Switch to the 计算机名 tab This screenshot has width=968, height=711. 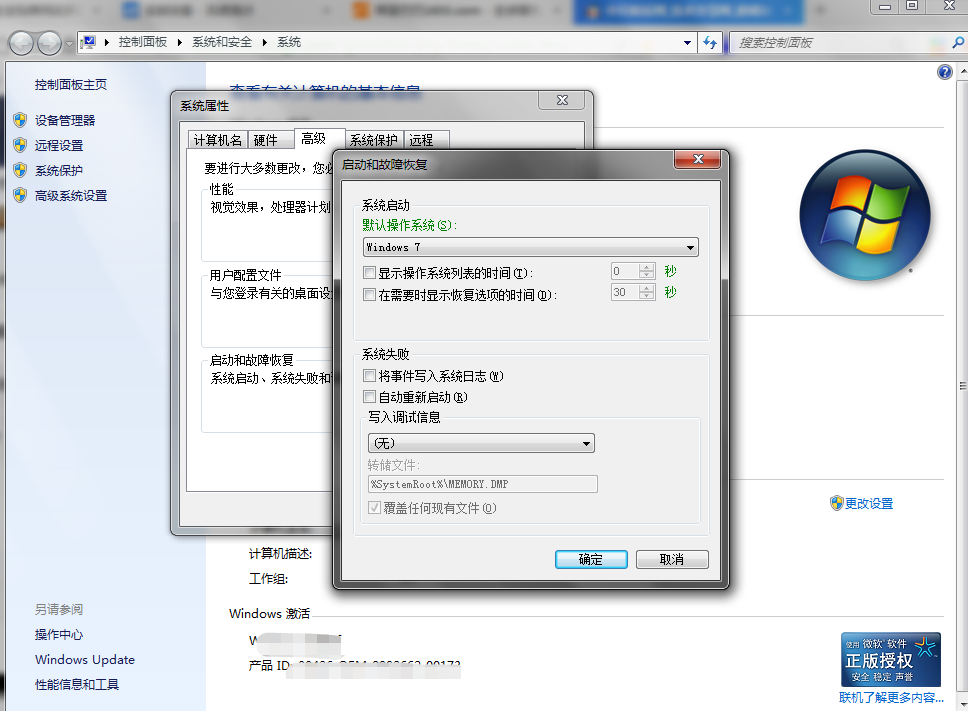tap(217, 140)
